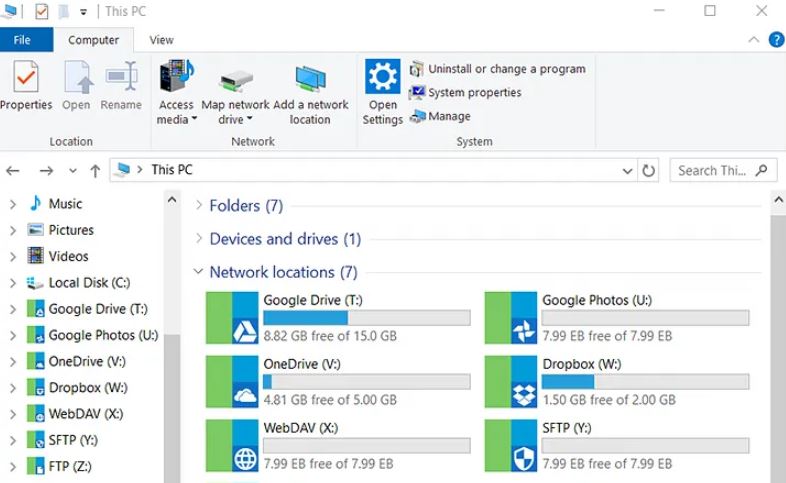Select Google Drive (T:) in navigation pane
This screenshot has width=786, height=483.
tap(98, 309)
